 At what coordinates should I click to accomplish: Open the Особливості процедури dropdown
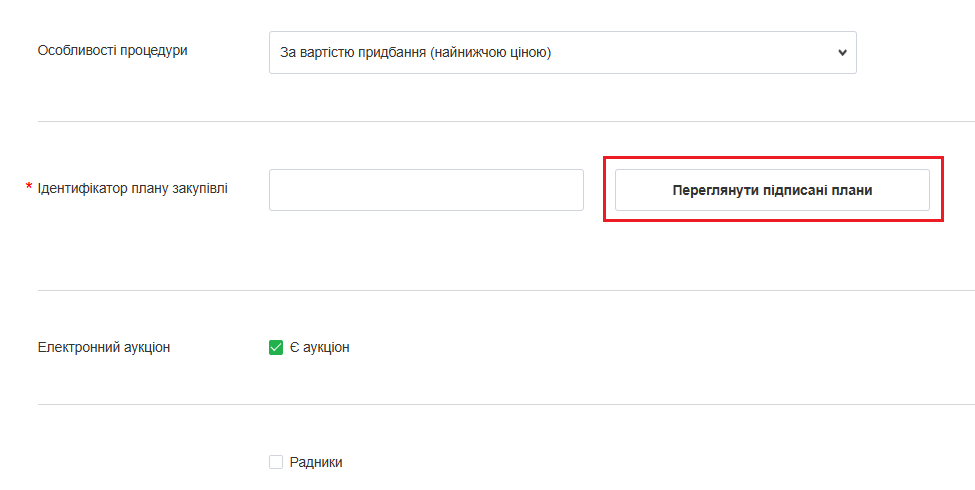pos(562,52)
